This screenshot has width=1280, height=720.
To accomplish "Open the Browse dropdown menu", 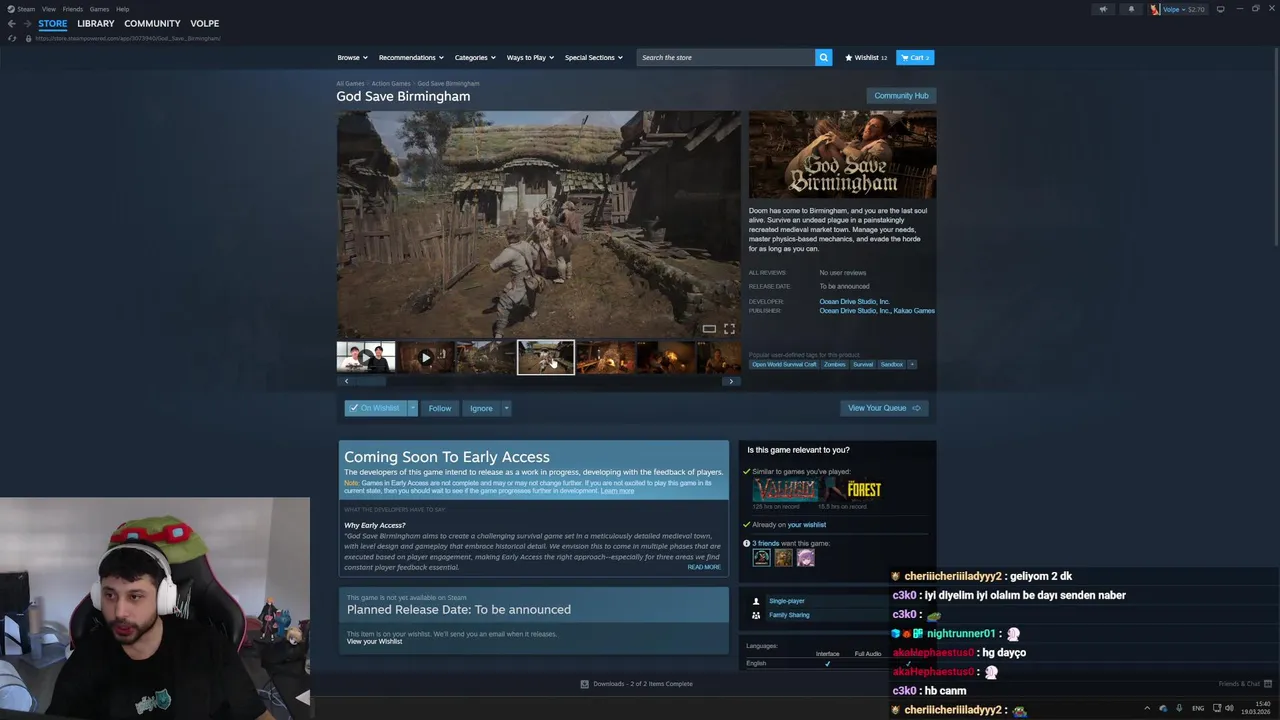I will coord(352,57).
